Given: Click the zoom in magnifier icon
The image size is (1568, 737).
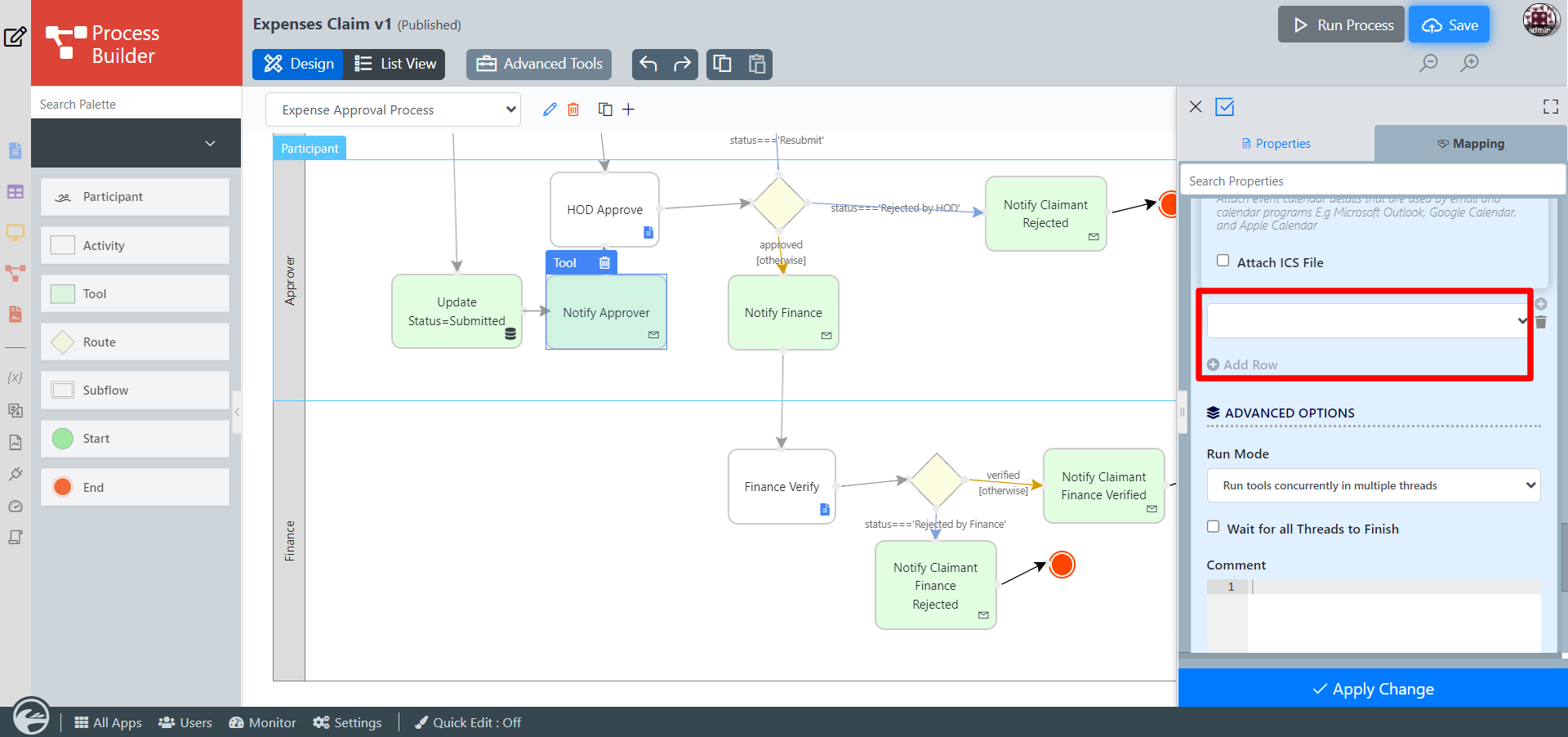Looking at the screenshot, I should (1469, 63).
